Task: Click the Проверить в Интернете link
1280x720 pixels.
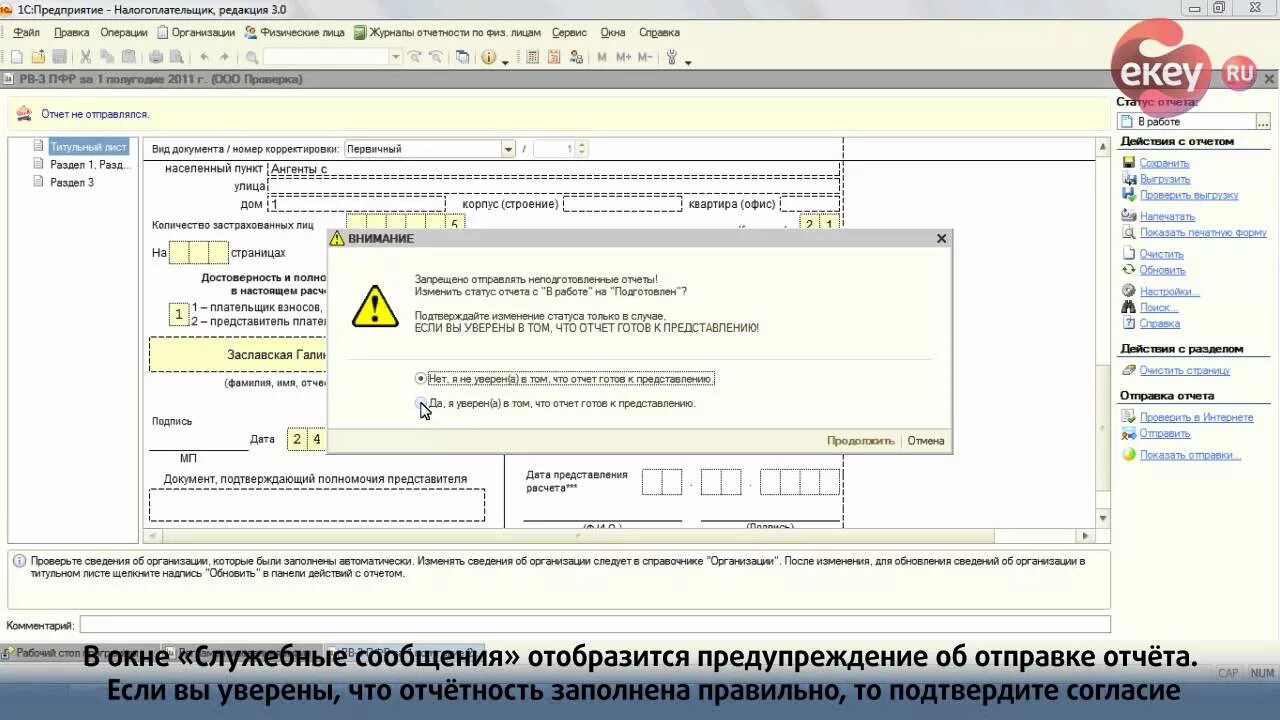Action: point(1196,417)
